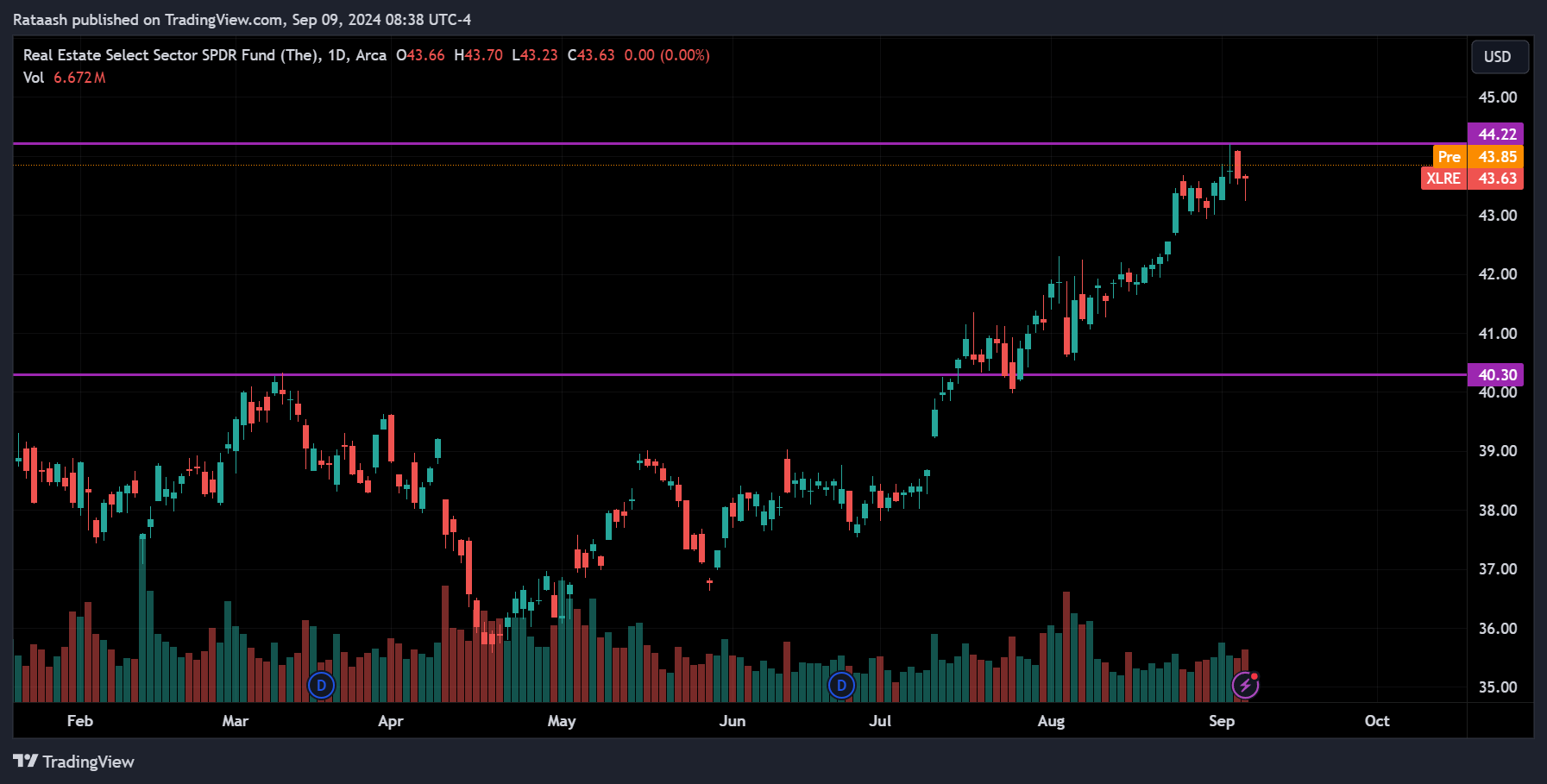The height and width of the screenshot is (784, 1547).
Task: Click the Arca exchange label
Action: [x=371, y=55]
